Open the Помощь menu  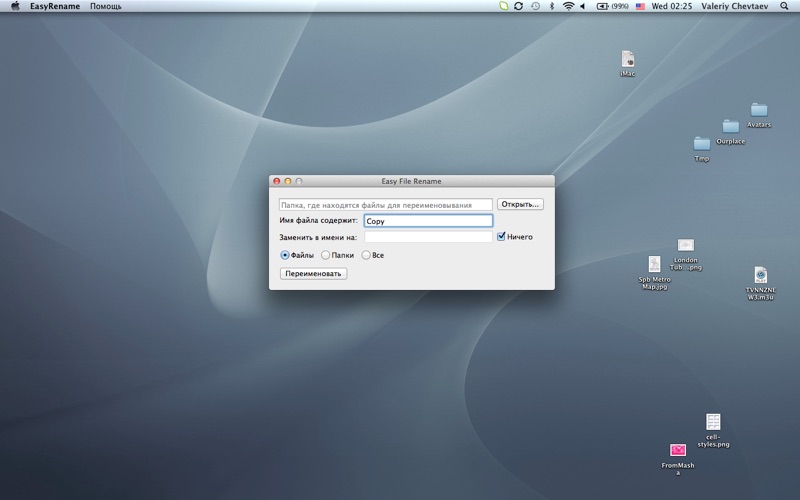106,6
